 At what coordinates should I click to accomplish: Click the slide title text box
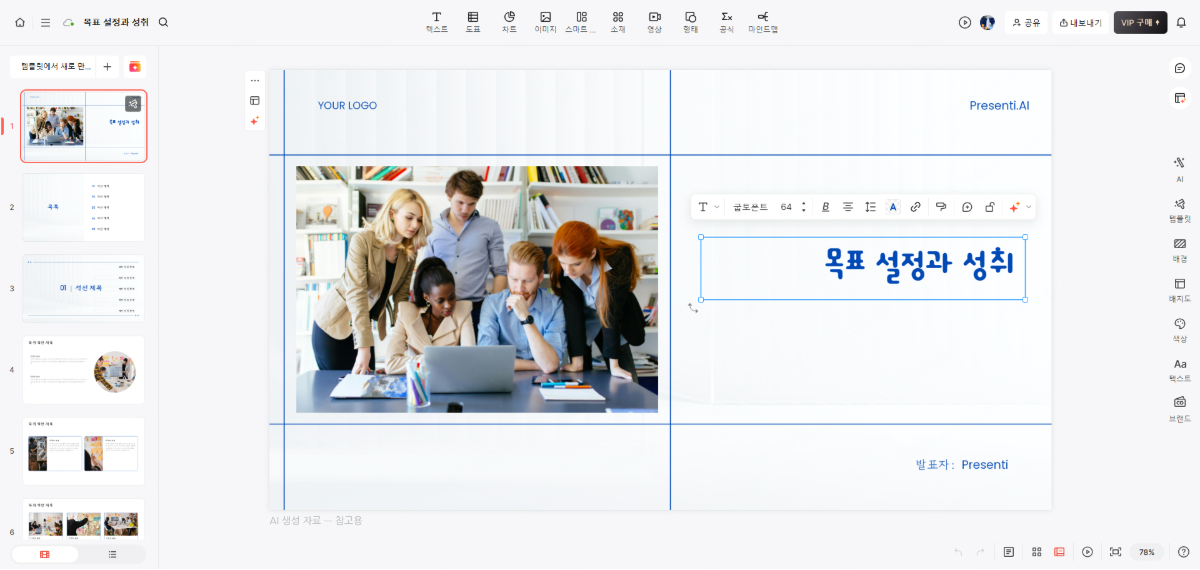[x=863, y=268]
